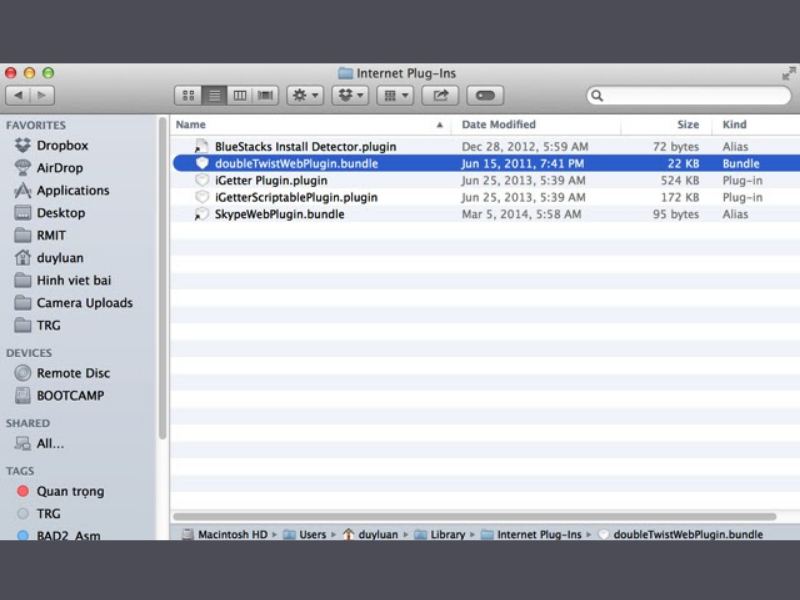Click the horizontal scrollbar of file list
The height and width of the screenshot is (600, 800).
click(x=474, y=517)
